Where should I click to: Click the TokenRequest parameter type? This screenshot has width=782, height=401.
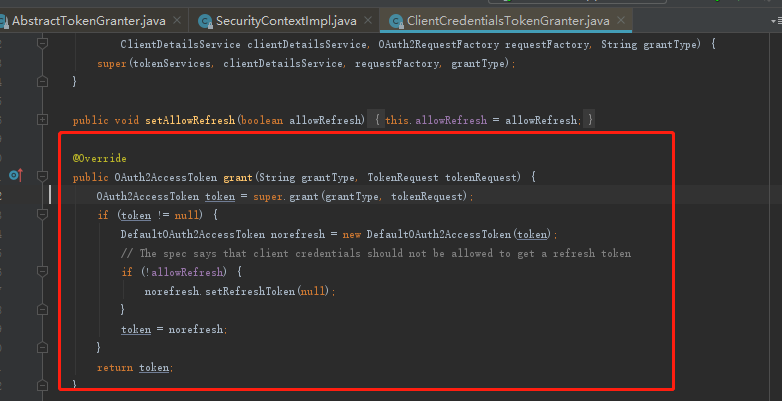[x=403, y=178]
